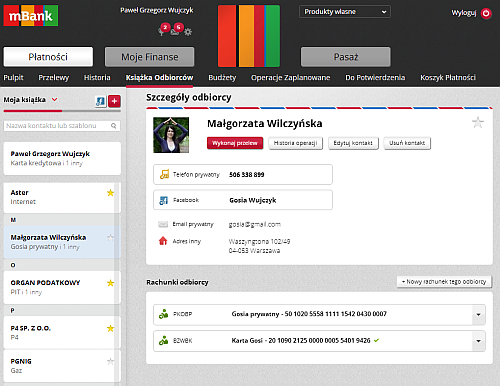Click Facebook name Gosia Wujczyk
This screenshot has height=386, width=500.
(253, 200)
